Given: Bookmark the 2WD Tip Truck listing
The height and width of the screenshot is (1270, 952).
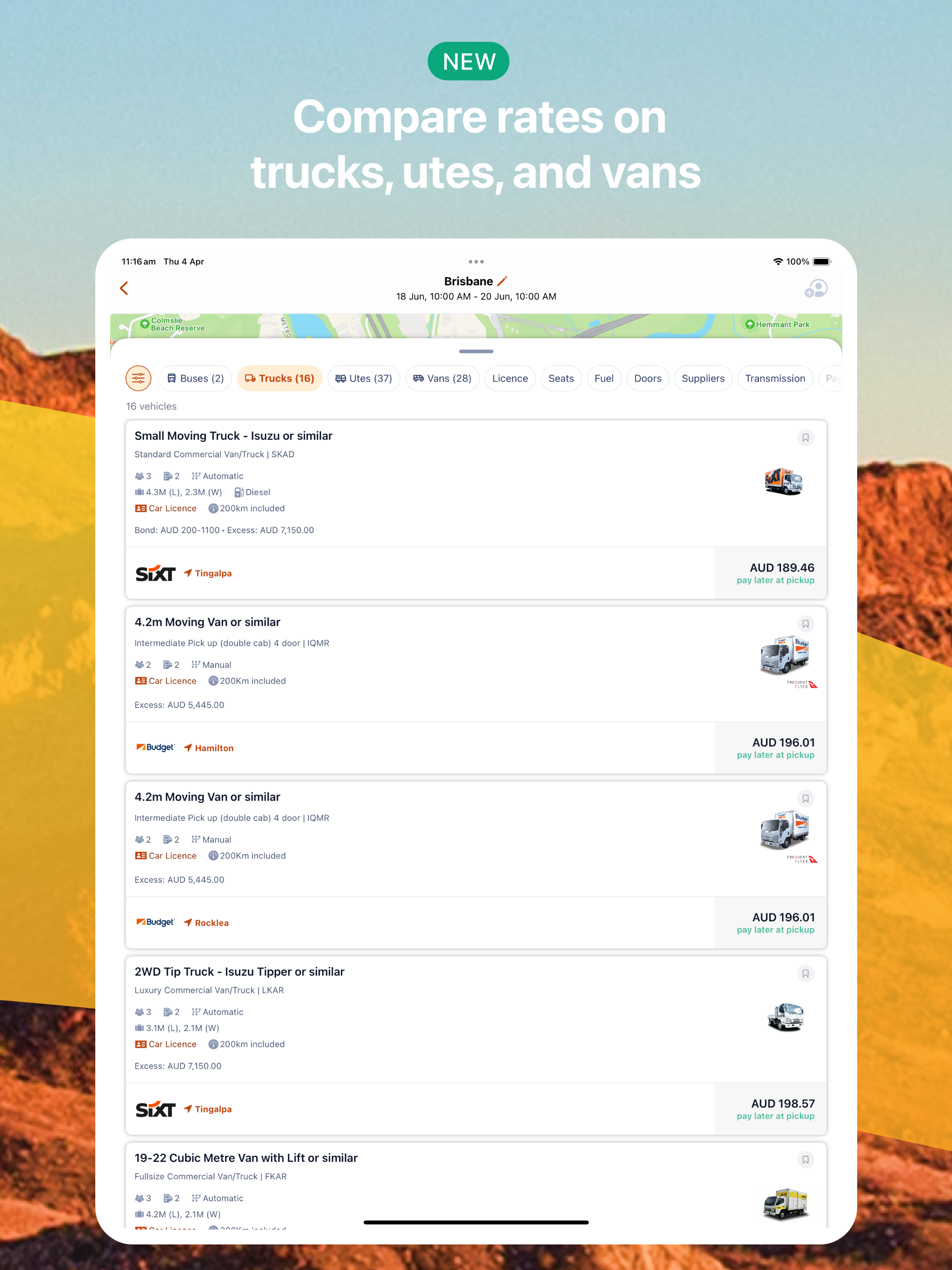Looking at the screenshot, I should [x=806, y=973].
